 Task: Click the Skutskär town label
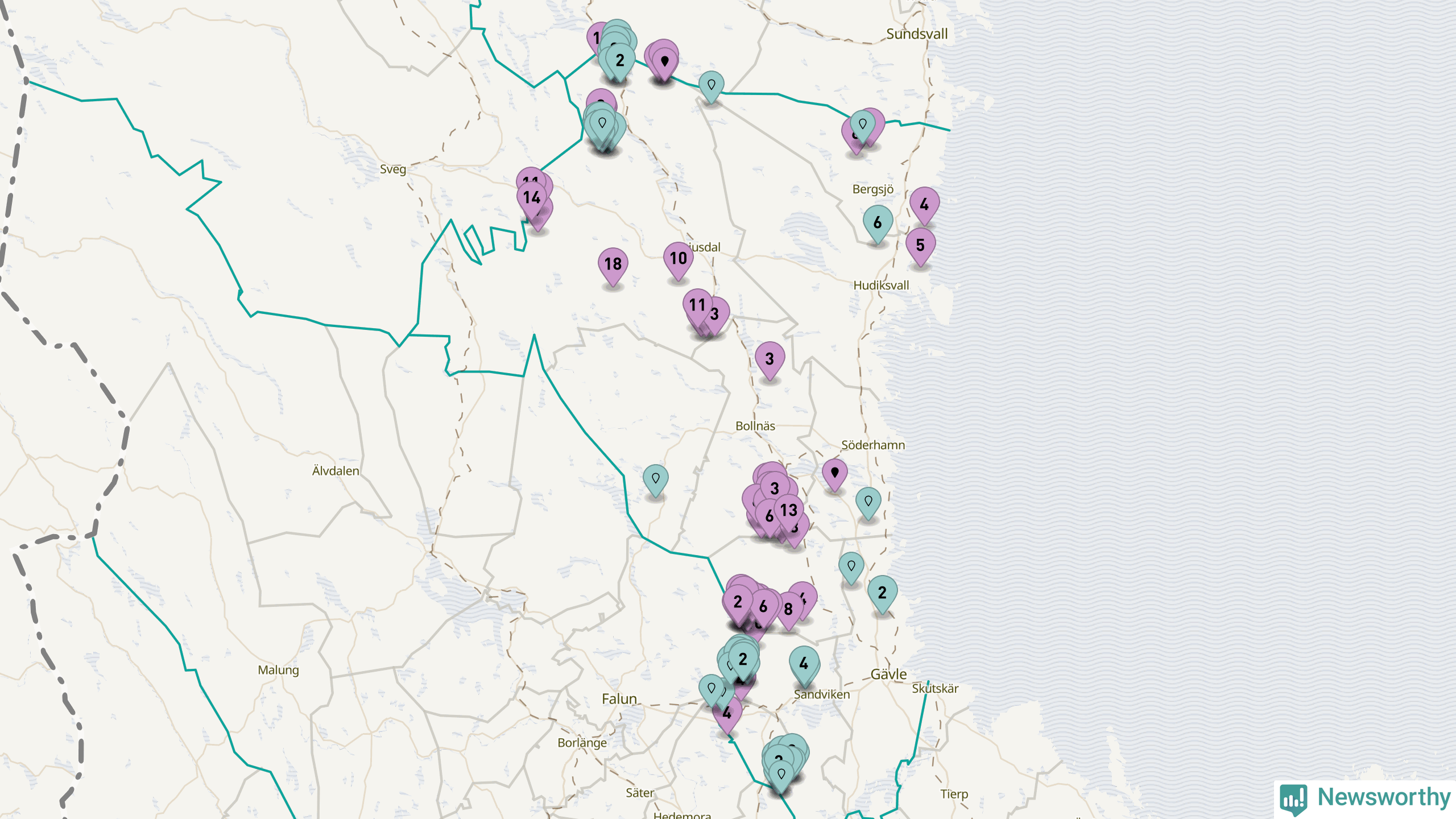coord(935,689)
